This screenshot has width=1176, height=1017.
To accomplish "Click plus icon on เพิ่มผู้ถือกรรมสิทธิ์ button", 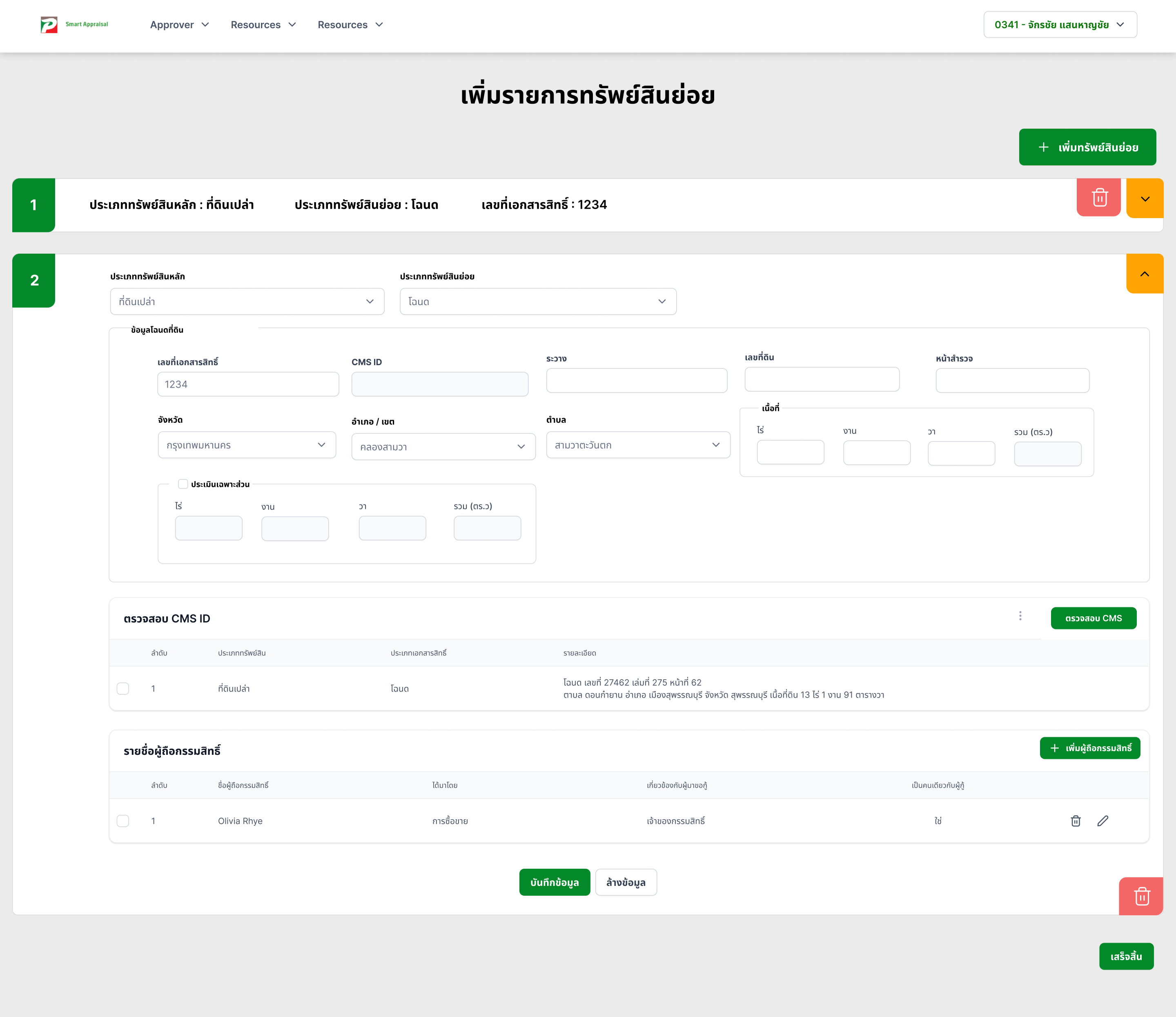I will click(1054, 748).
